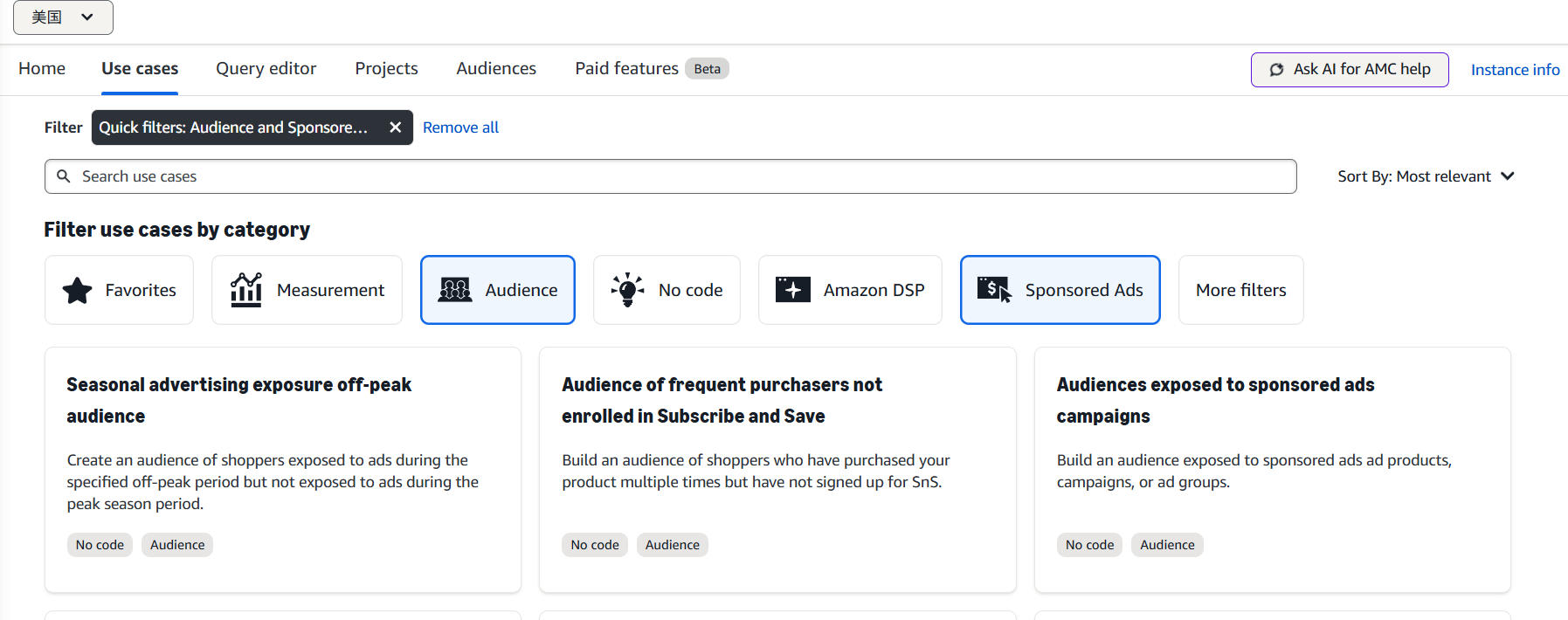The image size is (1568, 620).
Task: Click into the Search use cases field
Action: click(x=681, y=176)
